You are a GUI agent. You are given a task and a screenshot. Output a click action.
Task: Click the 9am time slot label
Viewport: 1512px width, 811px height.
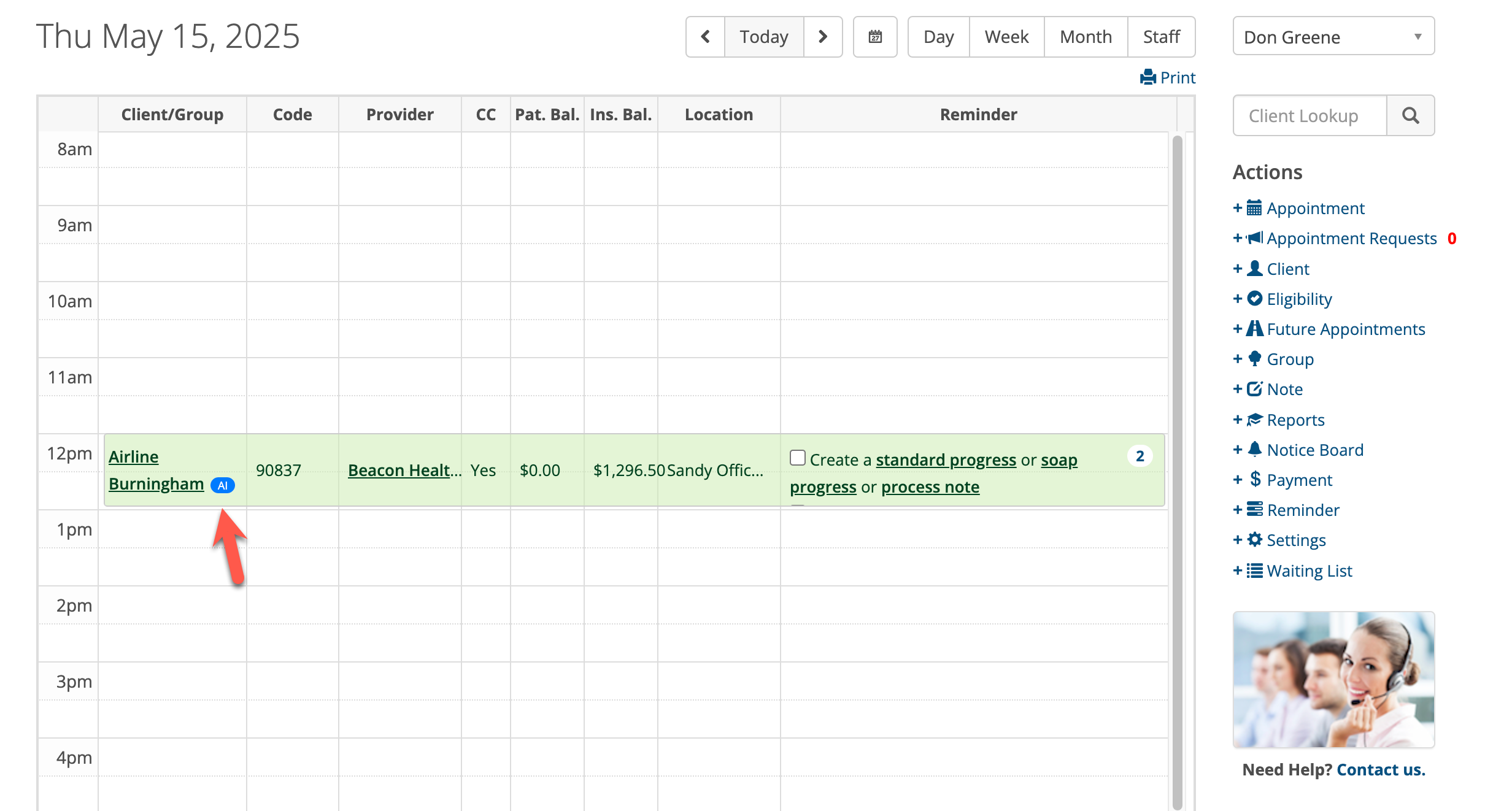[x=74, y=225]
